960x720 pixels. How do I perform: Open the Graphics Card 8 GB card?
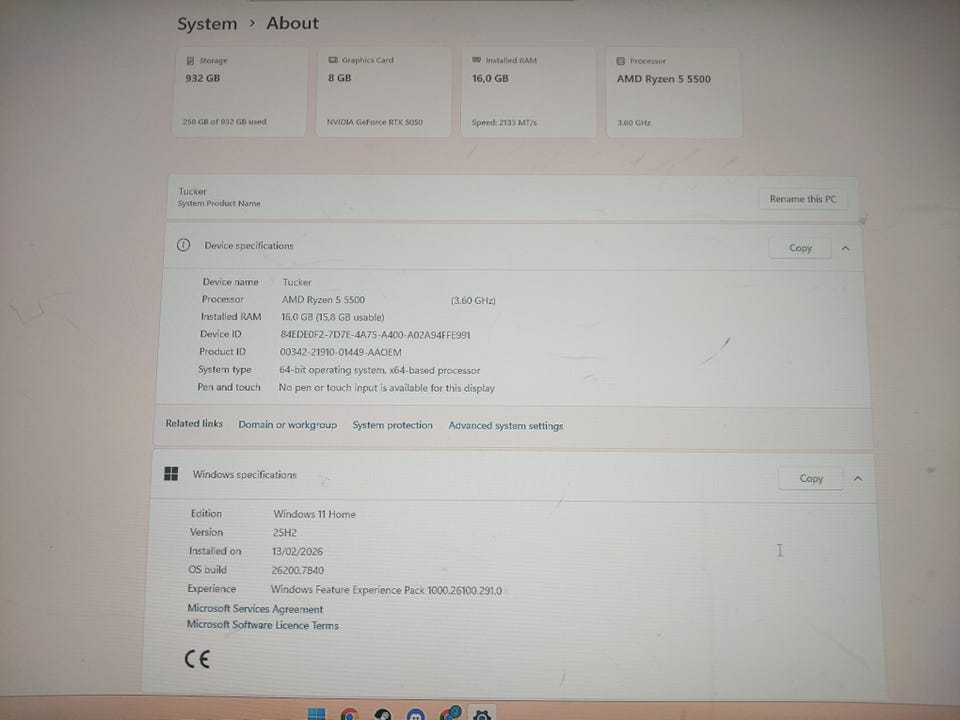384,92
